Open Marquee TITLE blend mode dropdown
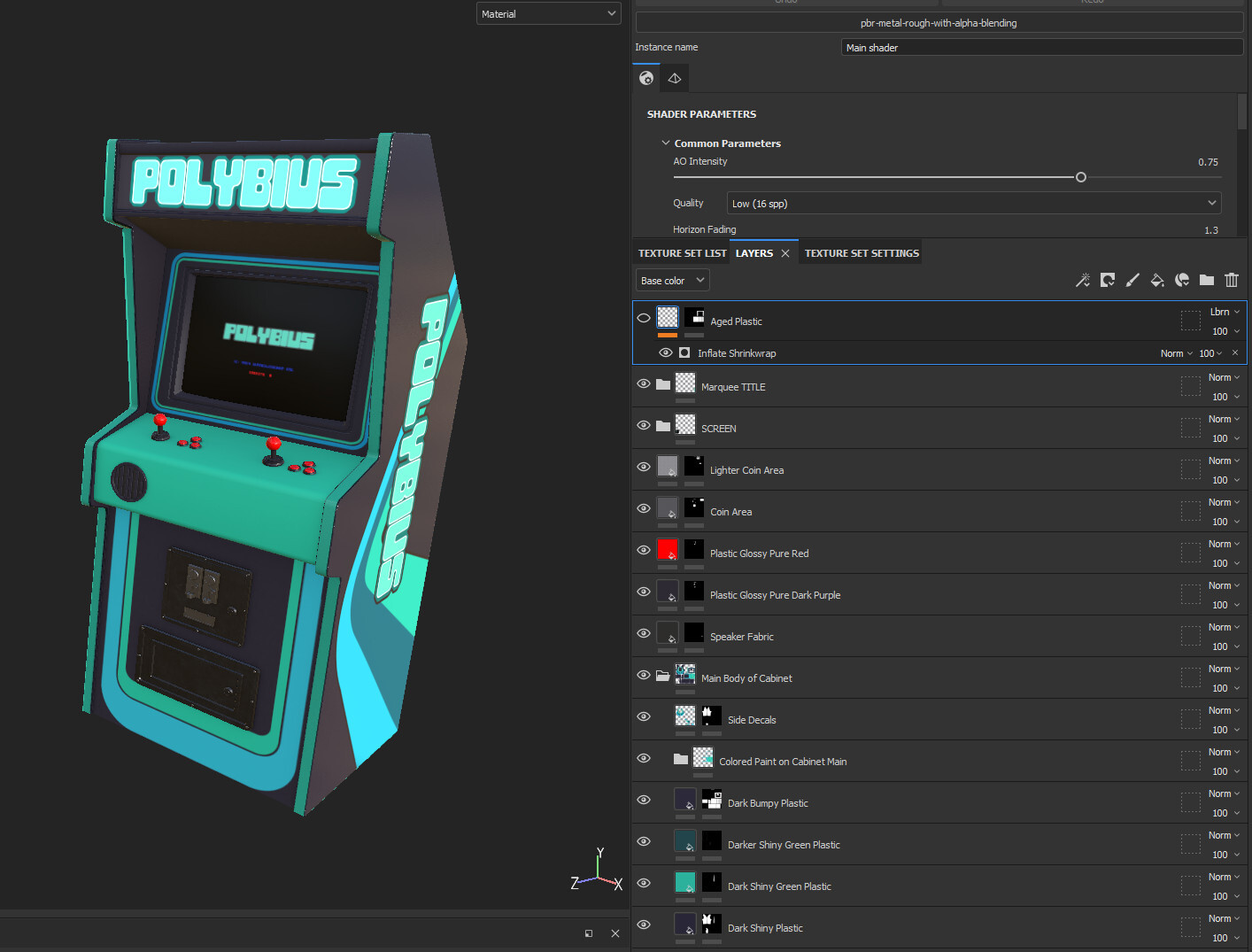Viewport: 1252px width, 952px height. click(1225, 377)
